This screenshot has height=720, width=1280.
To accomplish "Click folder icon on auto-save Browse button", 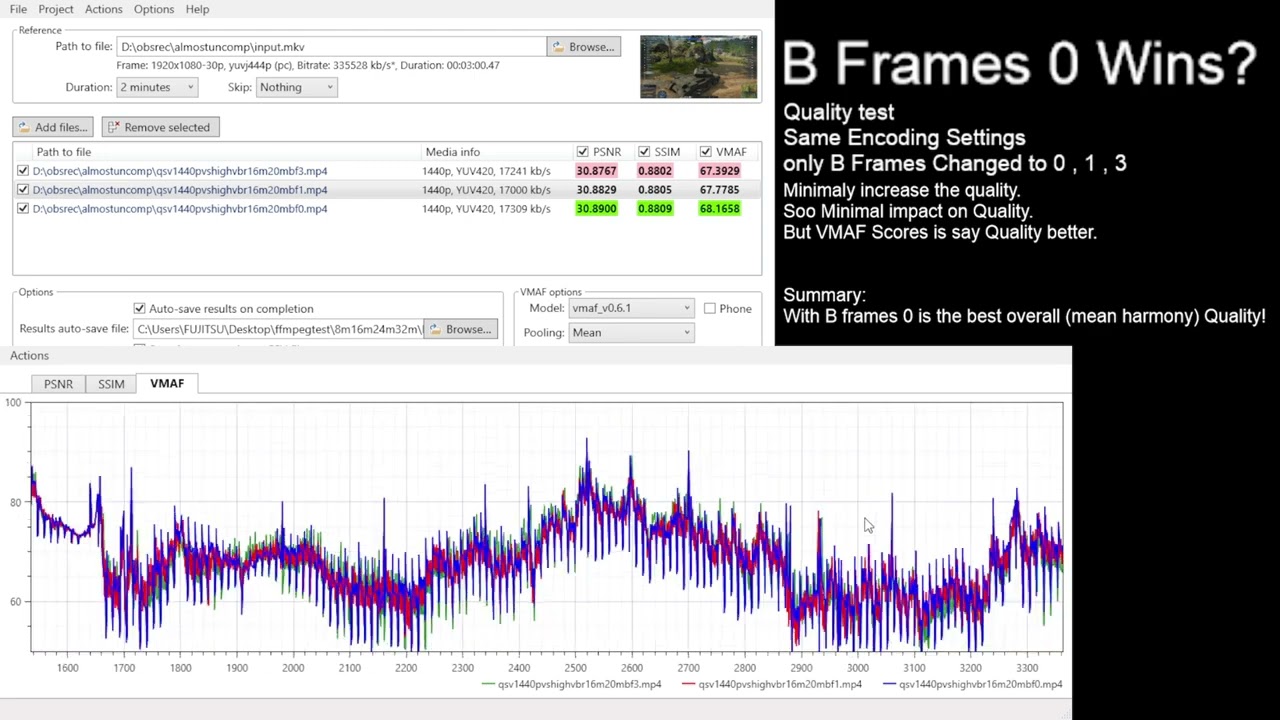I will 435,329.
